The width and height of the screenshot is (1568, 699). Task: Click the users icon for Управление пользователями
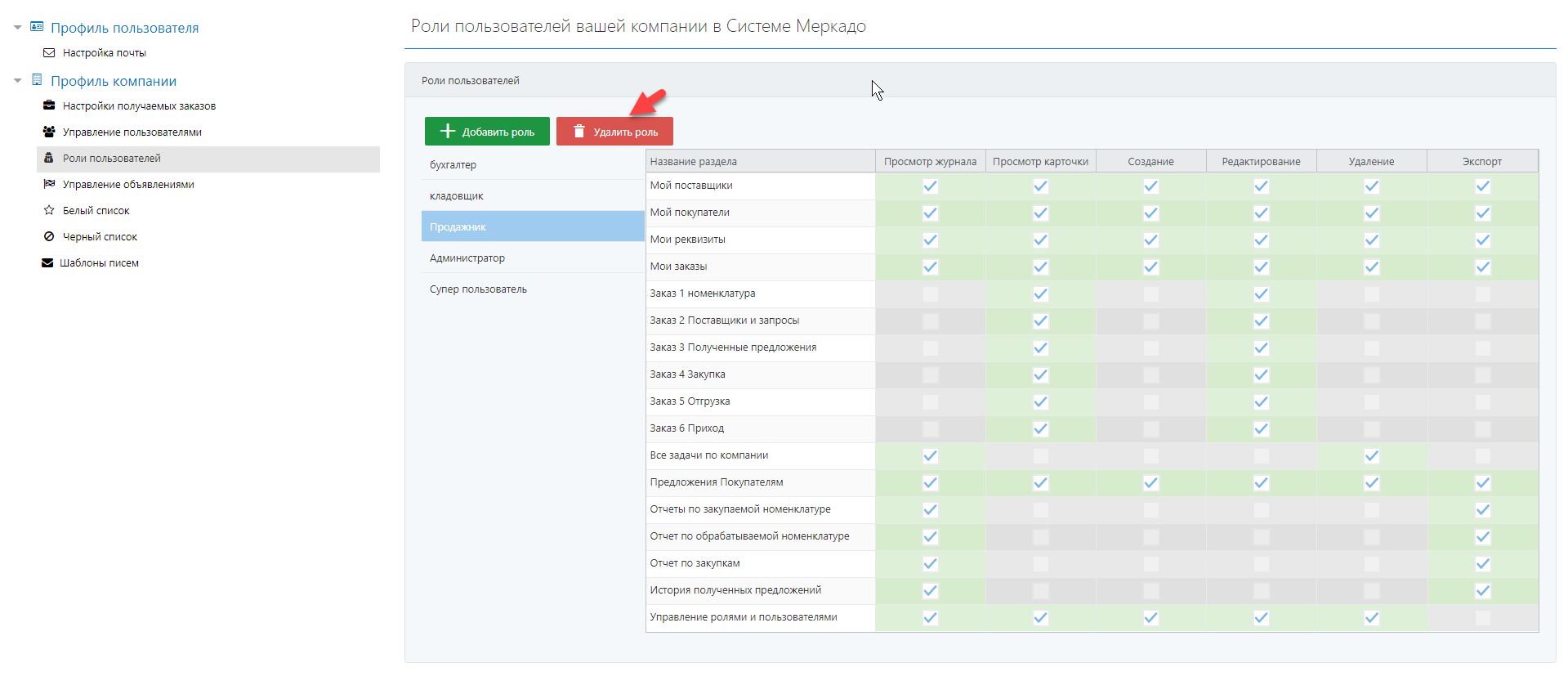[x=49, y=132]
